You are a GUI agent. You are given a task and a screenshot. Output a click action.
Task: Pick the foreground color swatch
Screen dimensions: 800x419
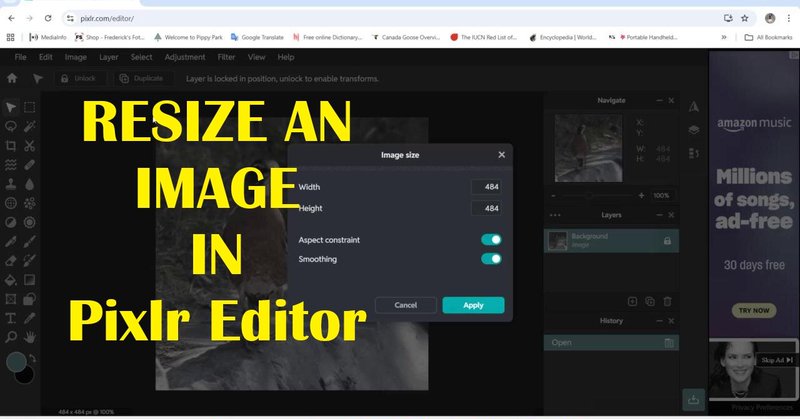[16, 361]
